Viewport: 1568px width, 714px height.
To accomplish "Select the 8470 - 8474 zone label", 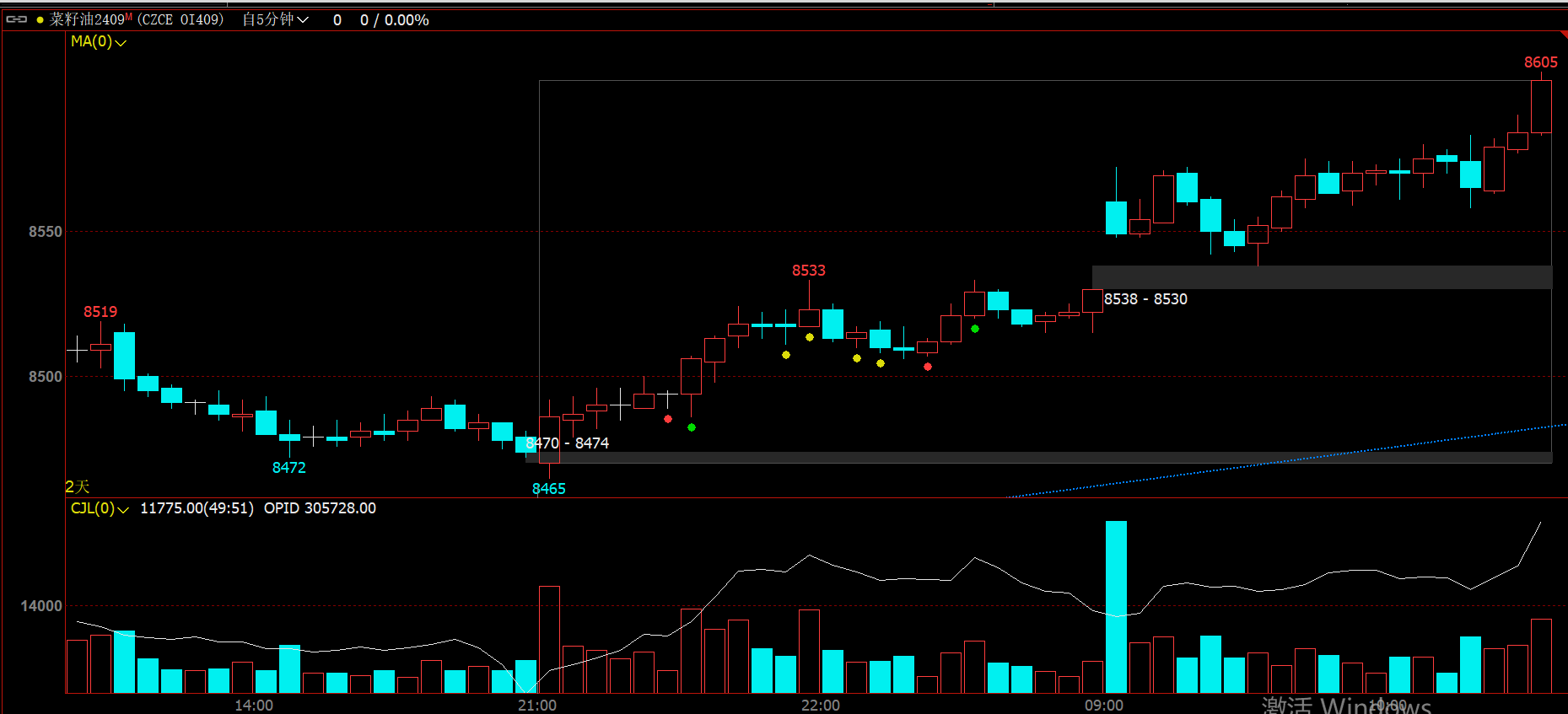I will pyautogui.click(x=567, y=443).
